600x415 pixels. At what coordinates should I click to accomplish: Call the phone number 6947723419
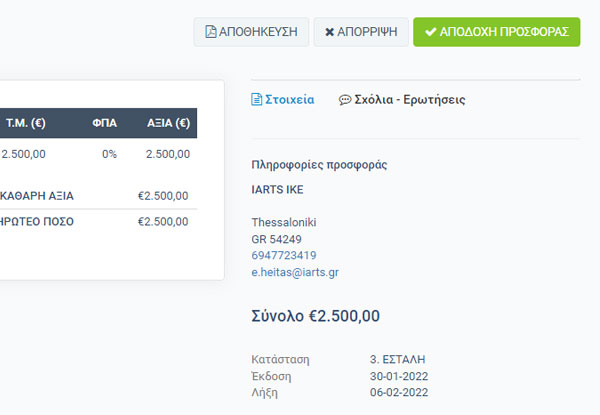click(x=284, y=255)
